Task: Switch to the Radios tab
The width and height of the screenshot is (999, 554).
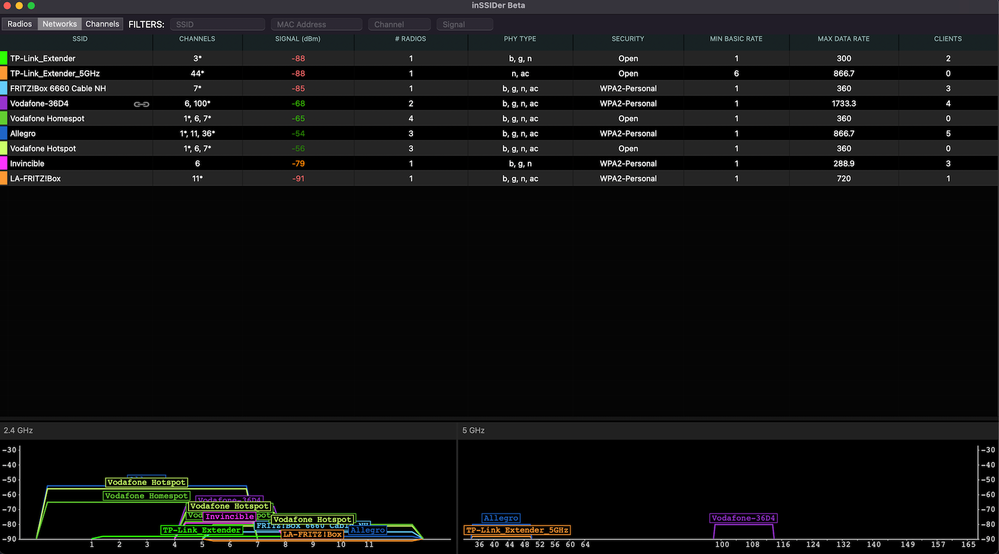Action: point(19,24)
